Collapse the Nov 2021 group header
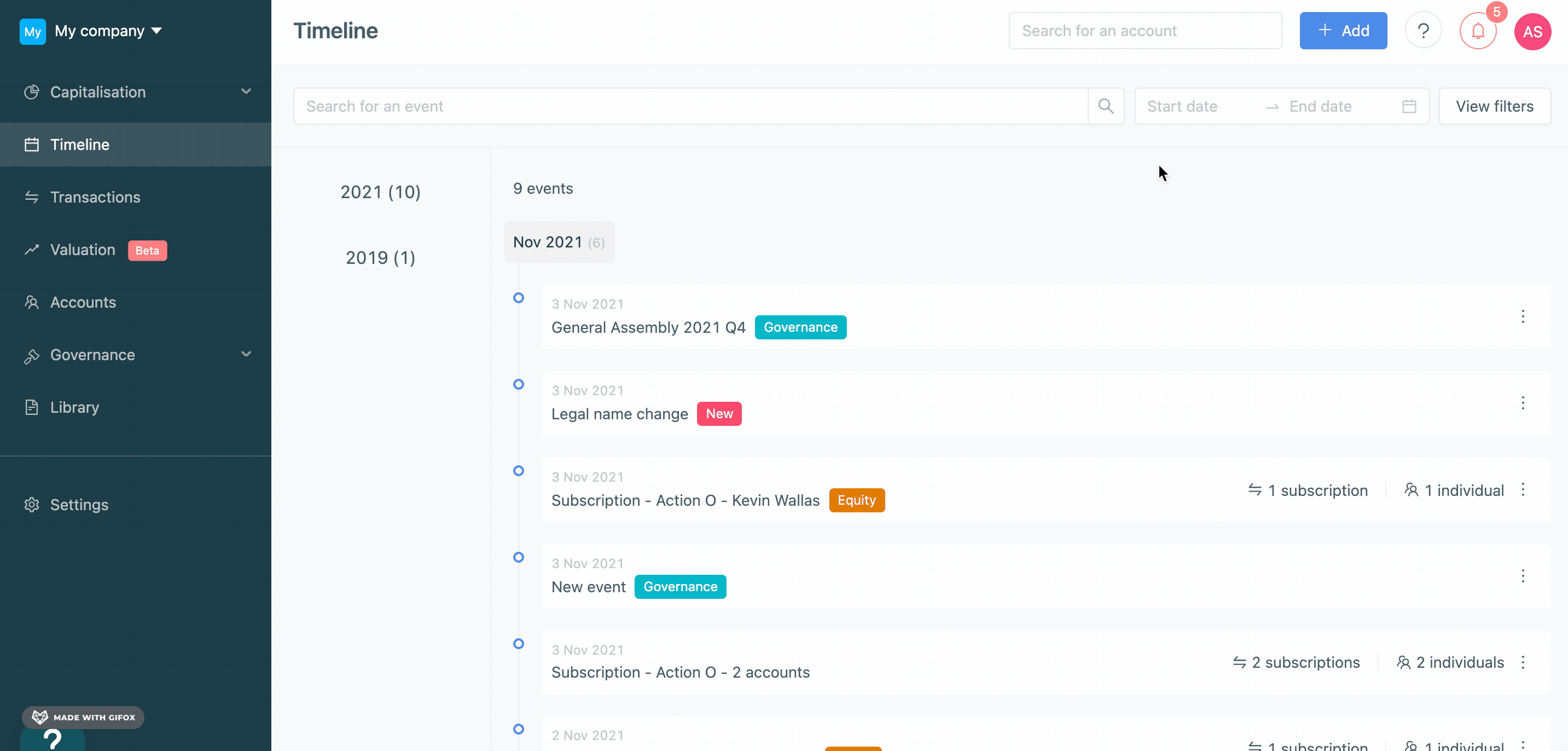This screenshot has width=1568, height=751. click(558, 242)
